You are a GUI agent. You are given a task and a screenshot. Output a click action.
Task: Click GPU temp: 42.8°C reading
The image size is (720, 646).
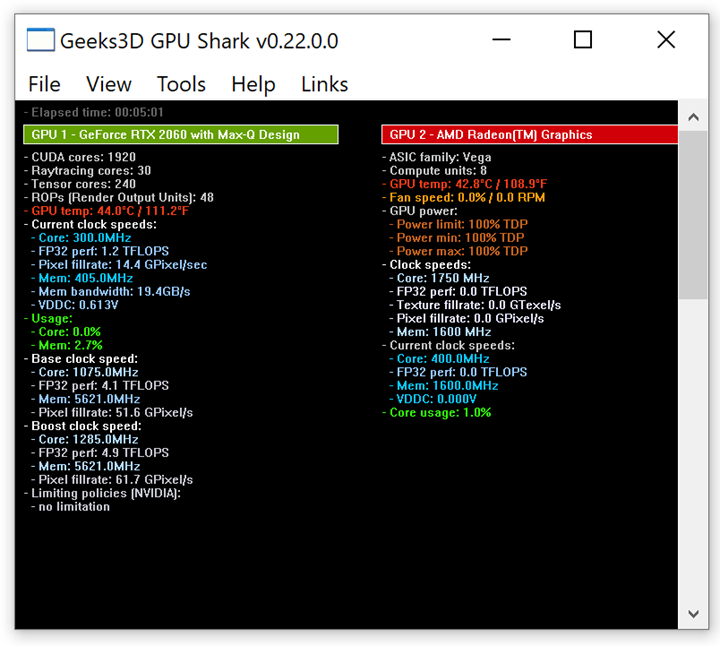[x=465, y=184]
